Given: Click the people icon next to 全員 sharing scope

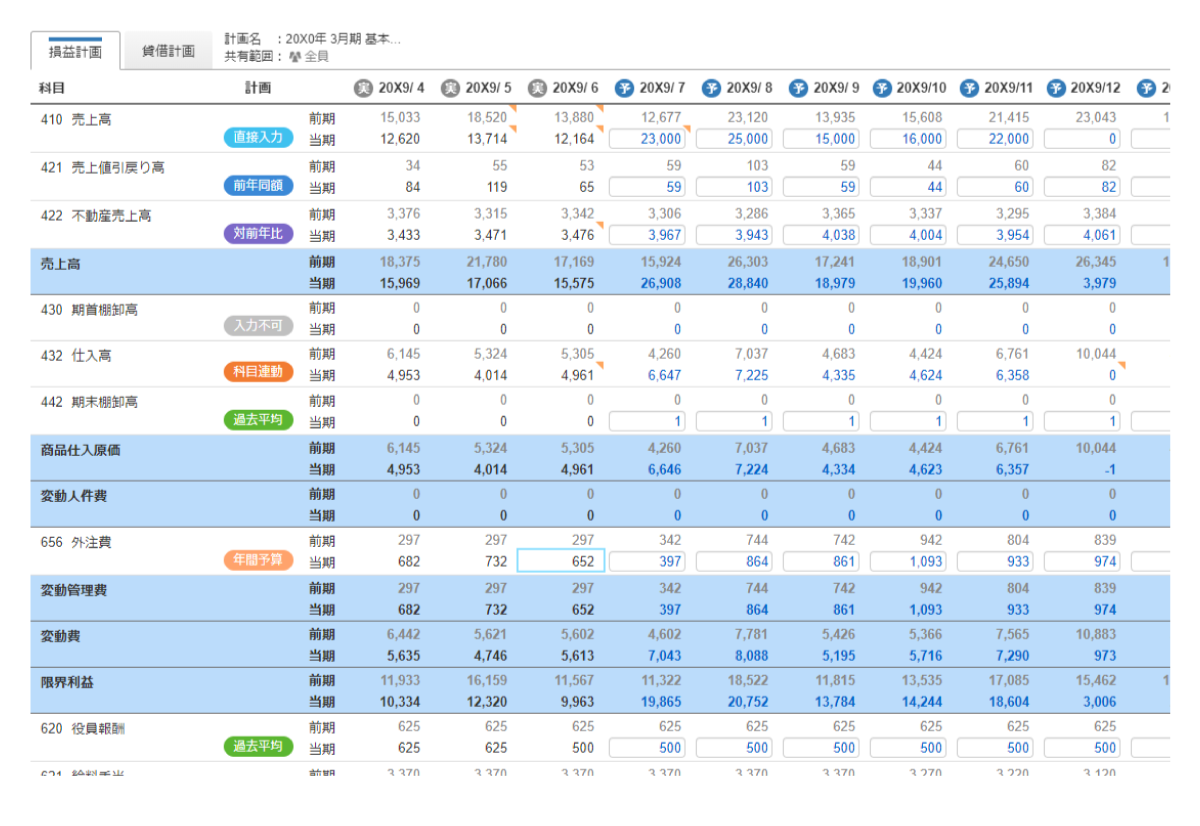Looking at the screenshot, I should click(x=293, y=55).
